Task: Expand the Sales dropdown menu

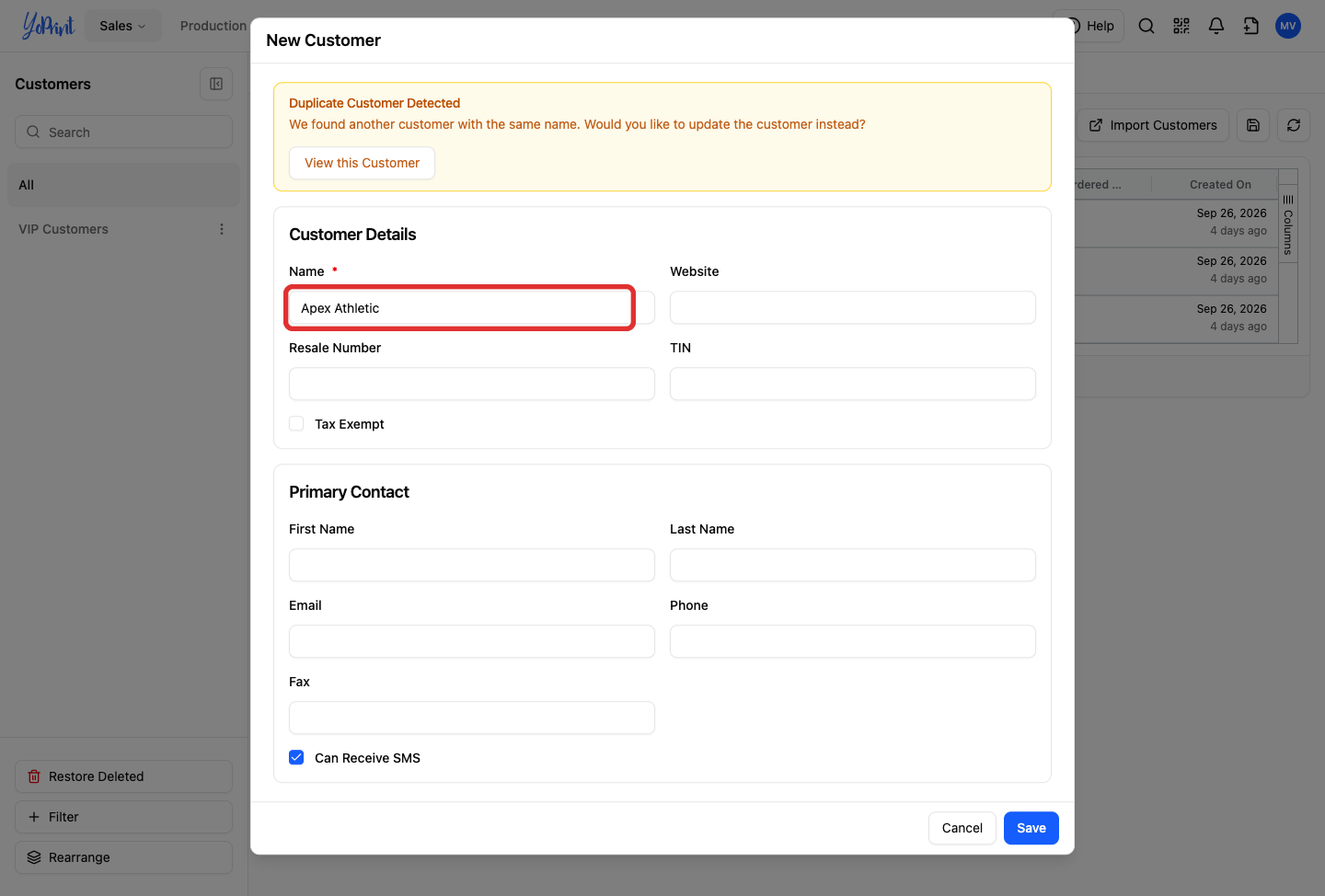Action: tap(123, 26)
